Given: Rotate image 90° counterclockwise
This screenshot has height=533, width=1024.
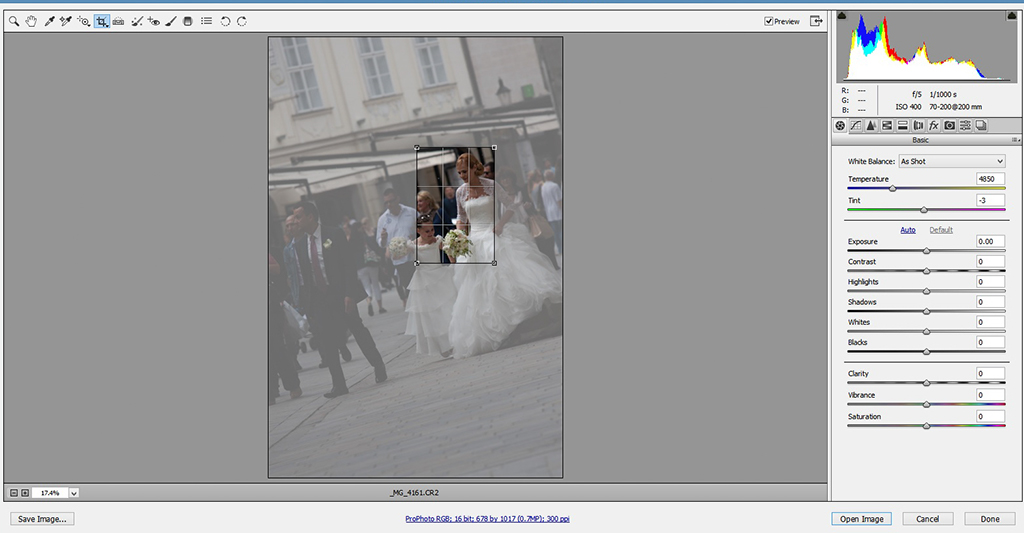Looking at the screenshot, I should coord(225,21).
